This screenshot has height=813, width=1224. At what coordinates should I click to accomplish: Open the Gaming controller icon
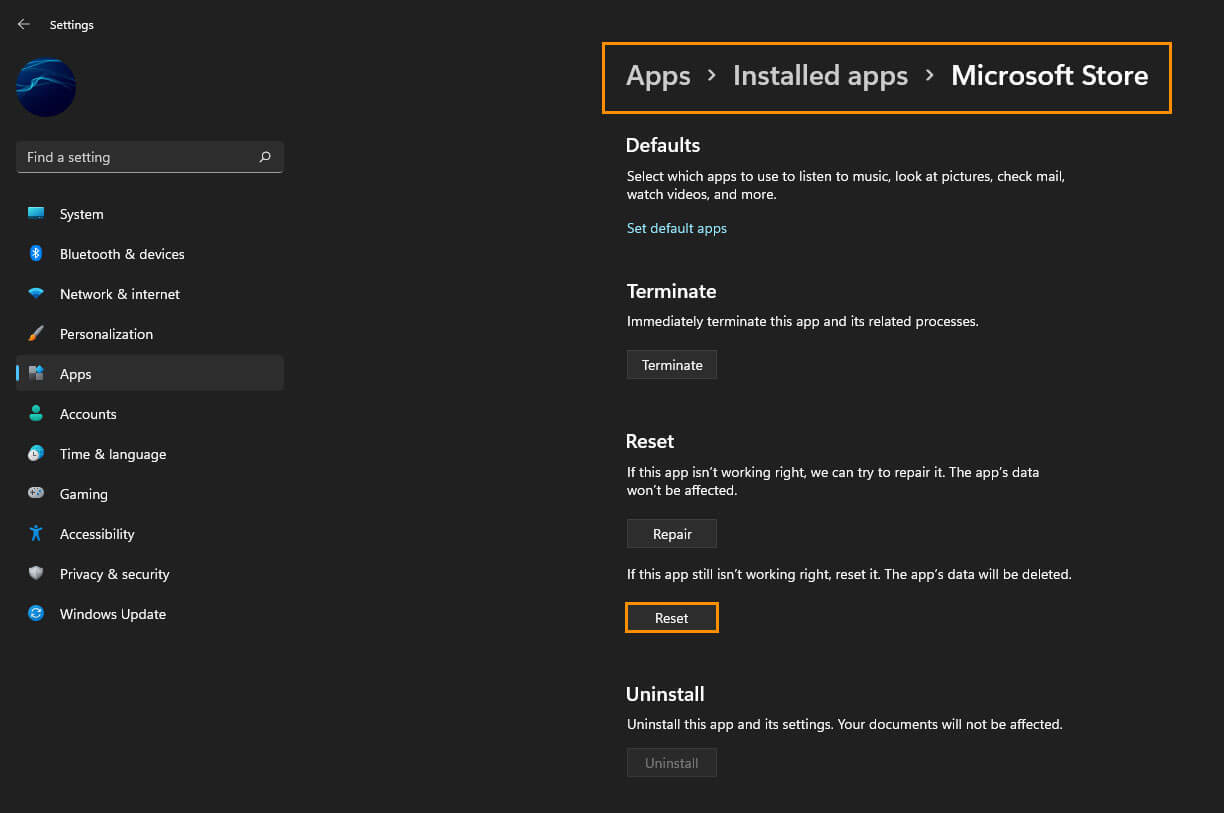[x=36, y=494]
